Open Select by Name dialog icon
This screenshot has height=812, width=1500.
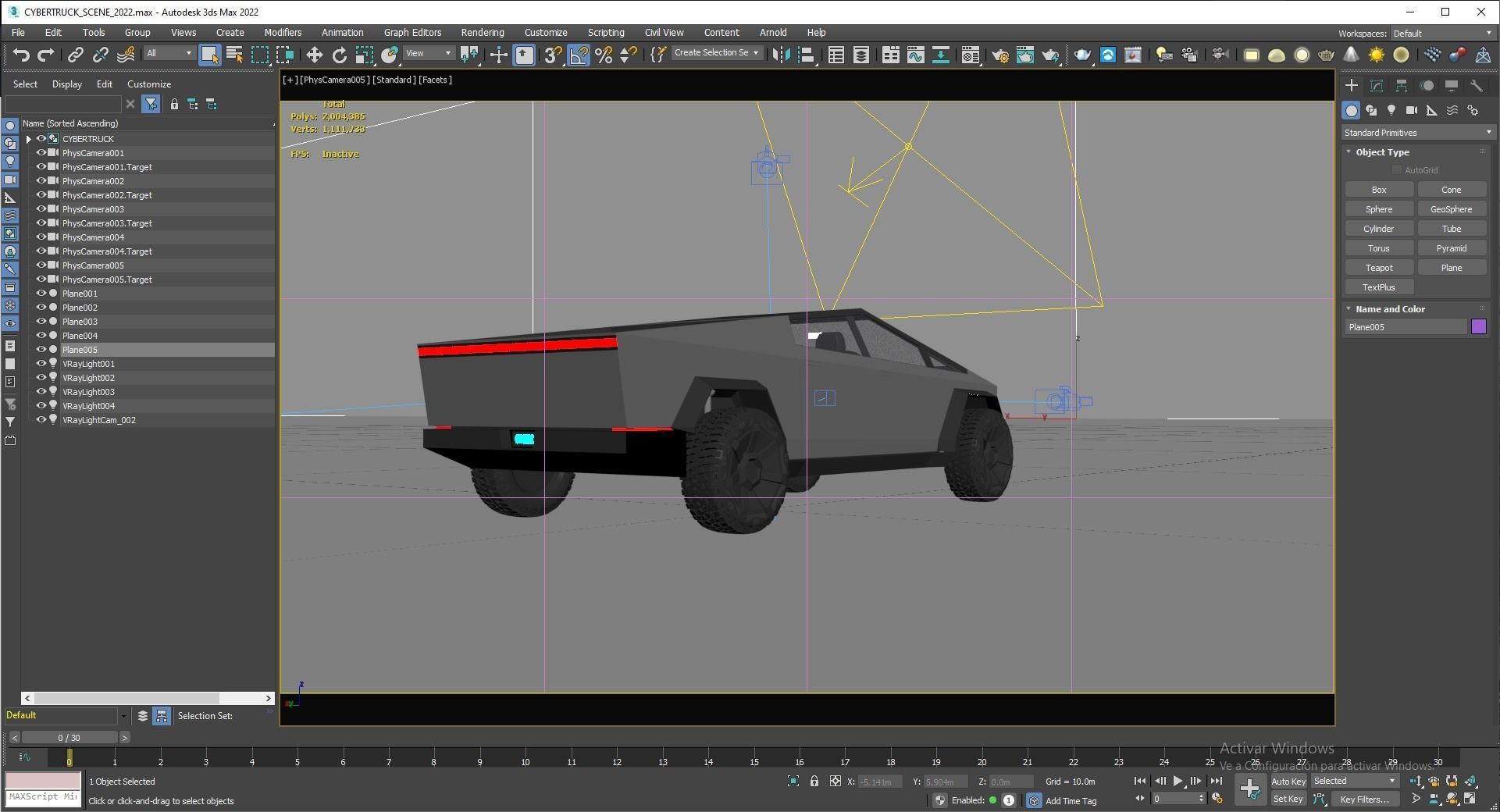click(x=234, y=55)
